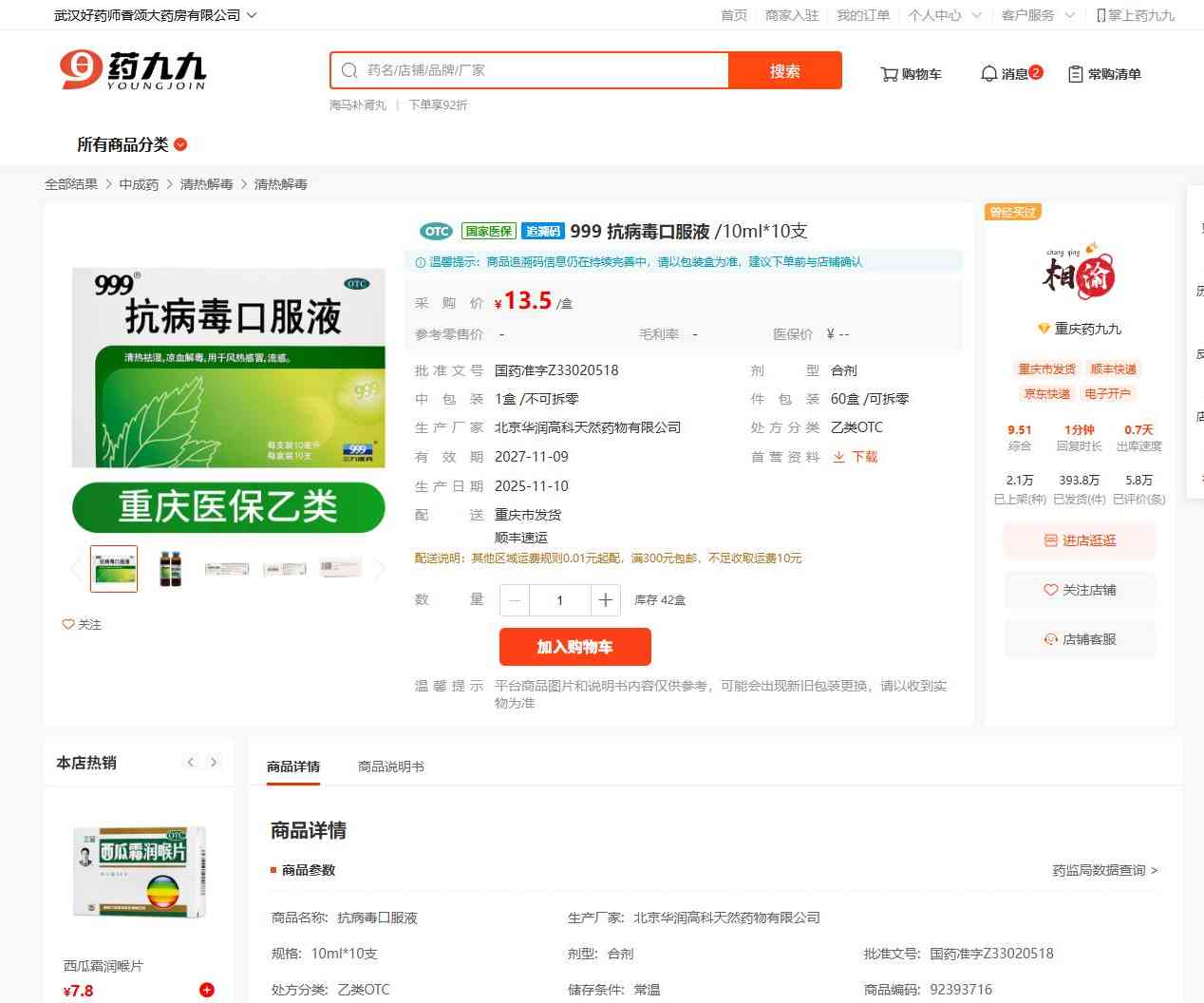Screen dimensions: 1204x1003
Task: Switch to the 商品说明书 tab
Action: click(390, 766)
